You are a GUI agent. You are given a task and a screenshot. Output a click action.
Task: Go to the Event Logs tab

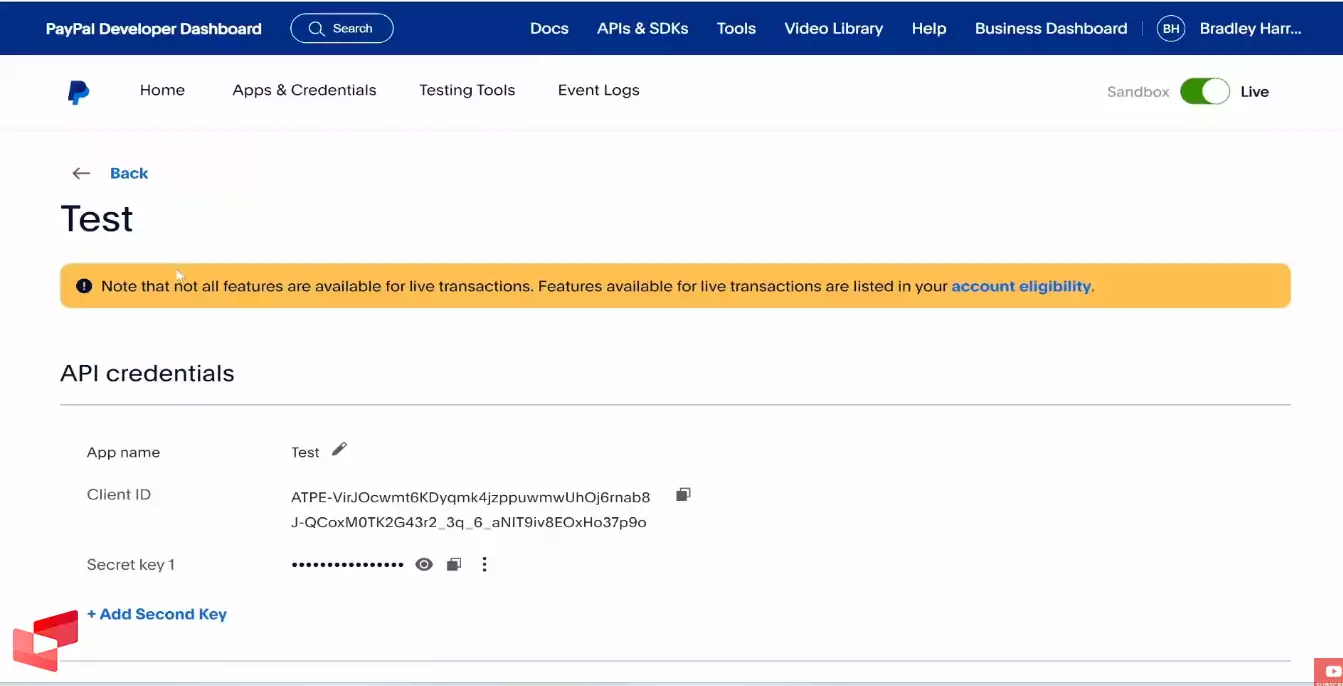(x=598, y=90)
